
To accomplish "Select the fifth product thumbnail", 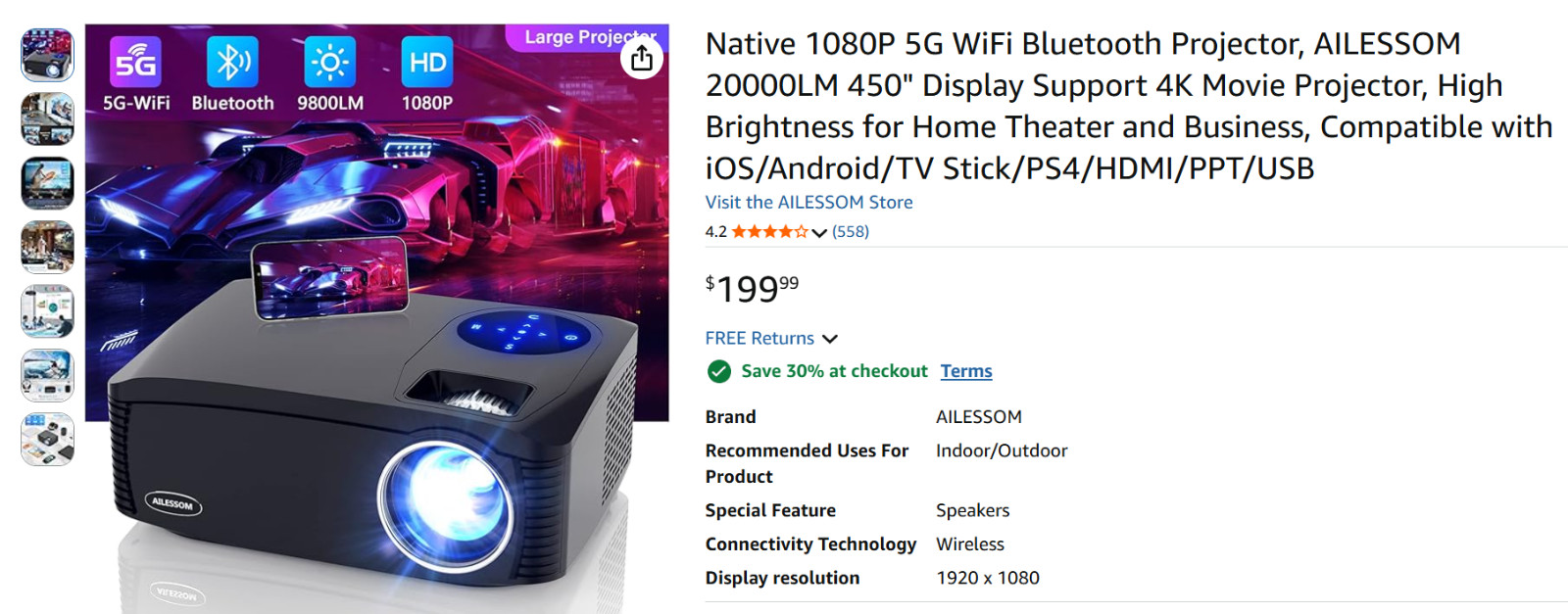I will pos(47,311).
